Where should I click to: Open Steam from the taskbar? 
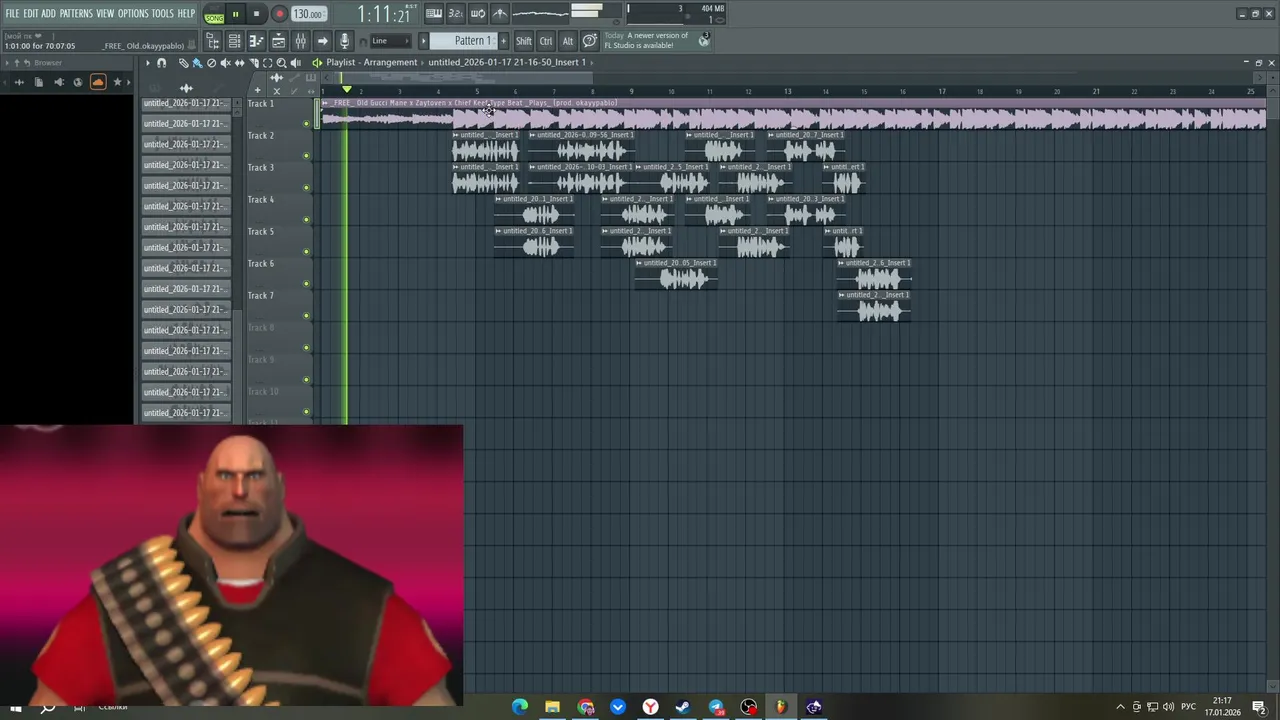point(683,707)
